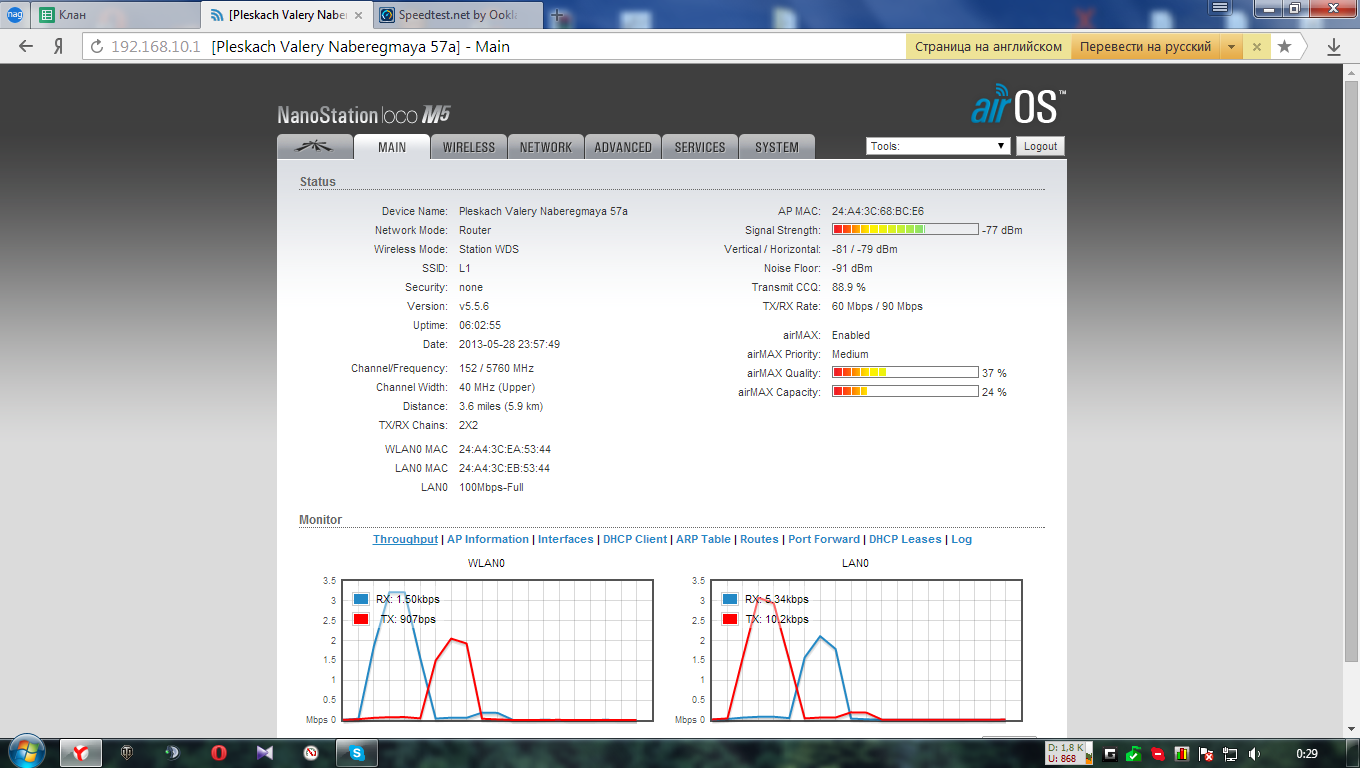Viewport: 1360px width, 768px height.
Task: Click the browser back arrow
Action: (26, 47)
